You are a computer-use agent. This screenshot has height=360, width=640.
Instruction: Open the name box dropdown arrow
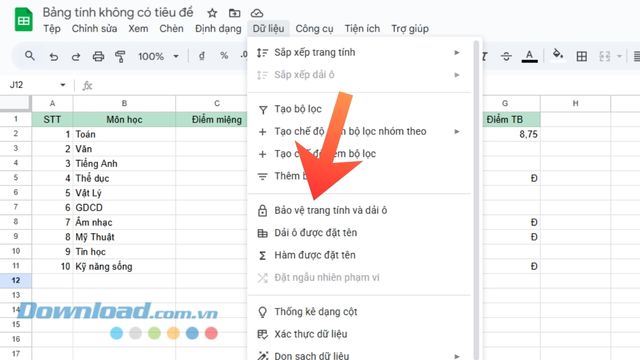click(x=63, y=85)
